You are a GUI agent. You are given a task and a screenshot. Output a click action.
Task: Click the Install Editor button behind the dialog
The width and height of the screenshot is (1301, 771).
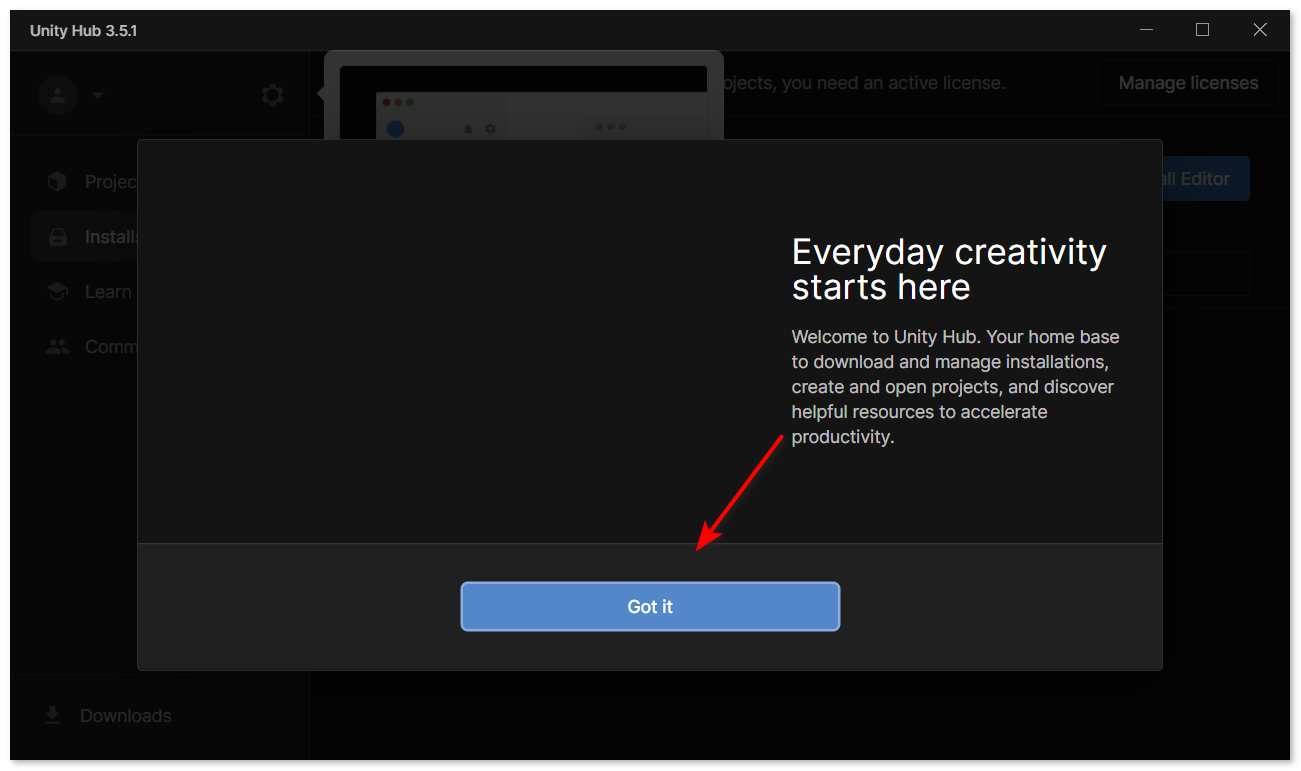[x=1204, y=179]
